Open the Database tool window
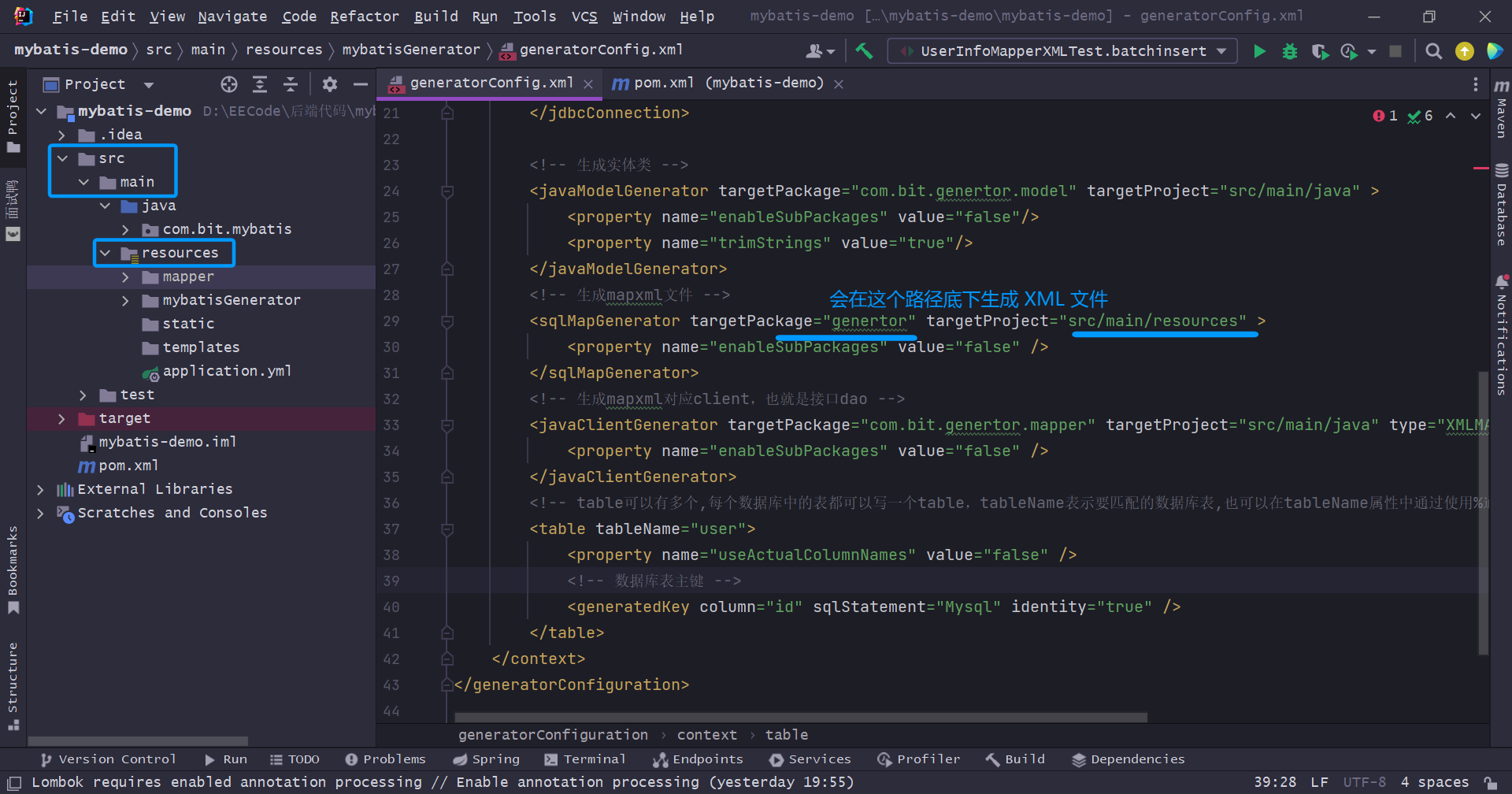 (x=1501, y=206)
